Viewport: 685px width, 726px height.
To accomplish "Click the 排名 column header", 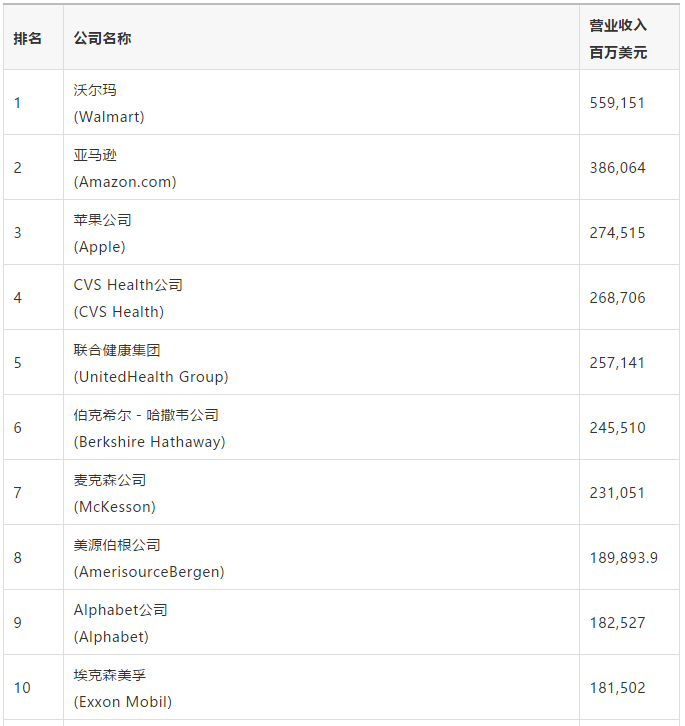I will 28,38.
